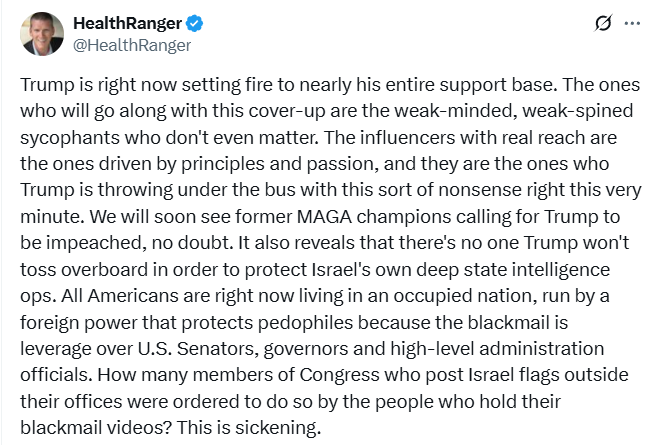This screenshot has height=445, width=656.
Task: Click the word 'sycophants' in the post
Action: pos(69,138)
